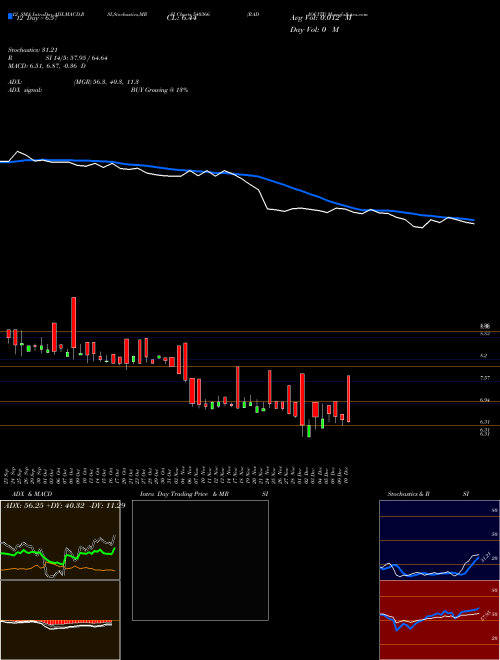Click the ADX (MGR) 56.3, 40.3, 11.3 values
Image resolution: width=500 pixels, height=660 pixels.
tap(106, 82)
